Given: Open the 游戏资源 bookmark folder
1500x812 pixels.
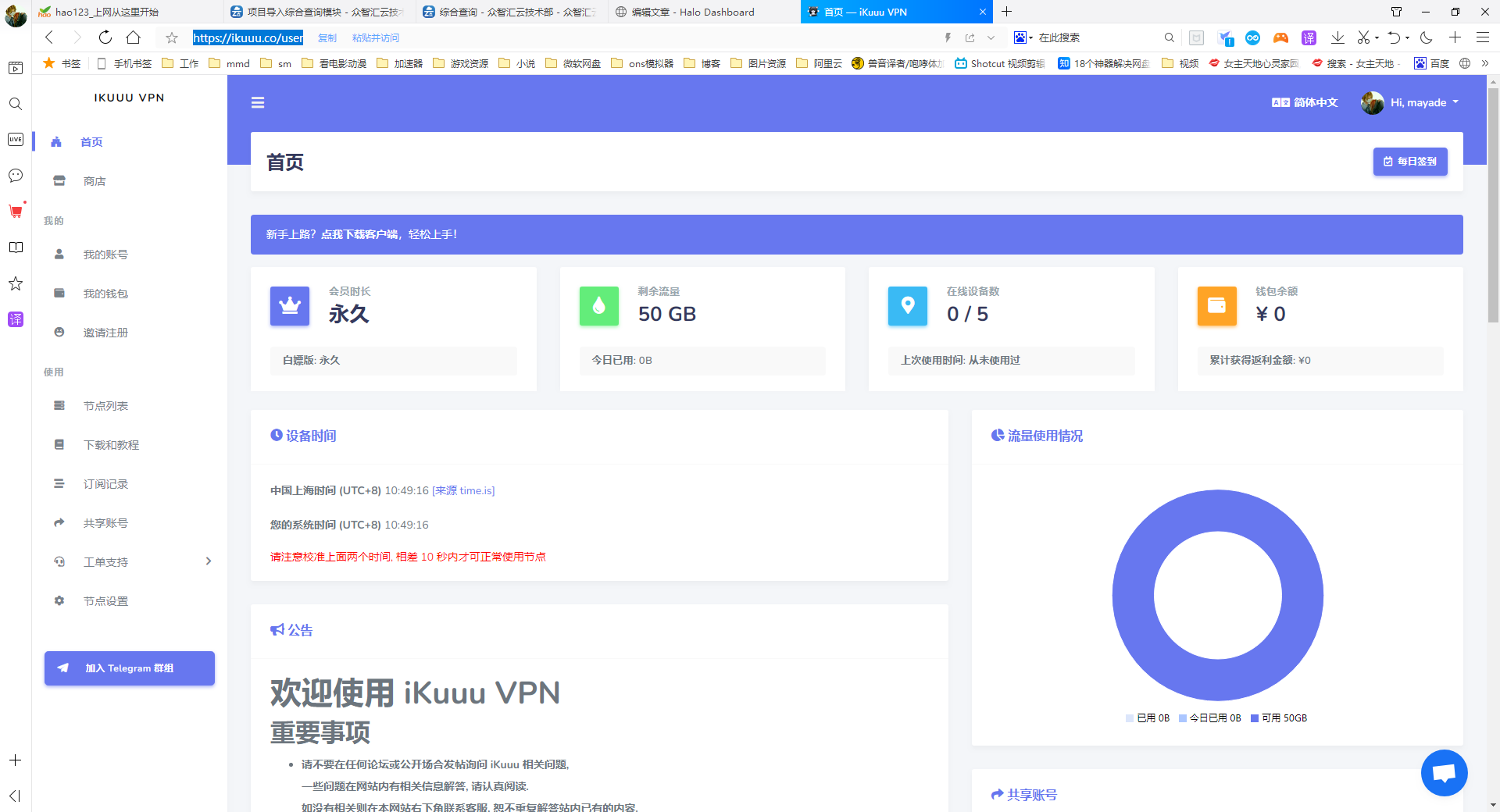Looking at the screenshot, I should (x=460, y=63).
